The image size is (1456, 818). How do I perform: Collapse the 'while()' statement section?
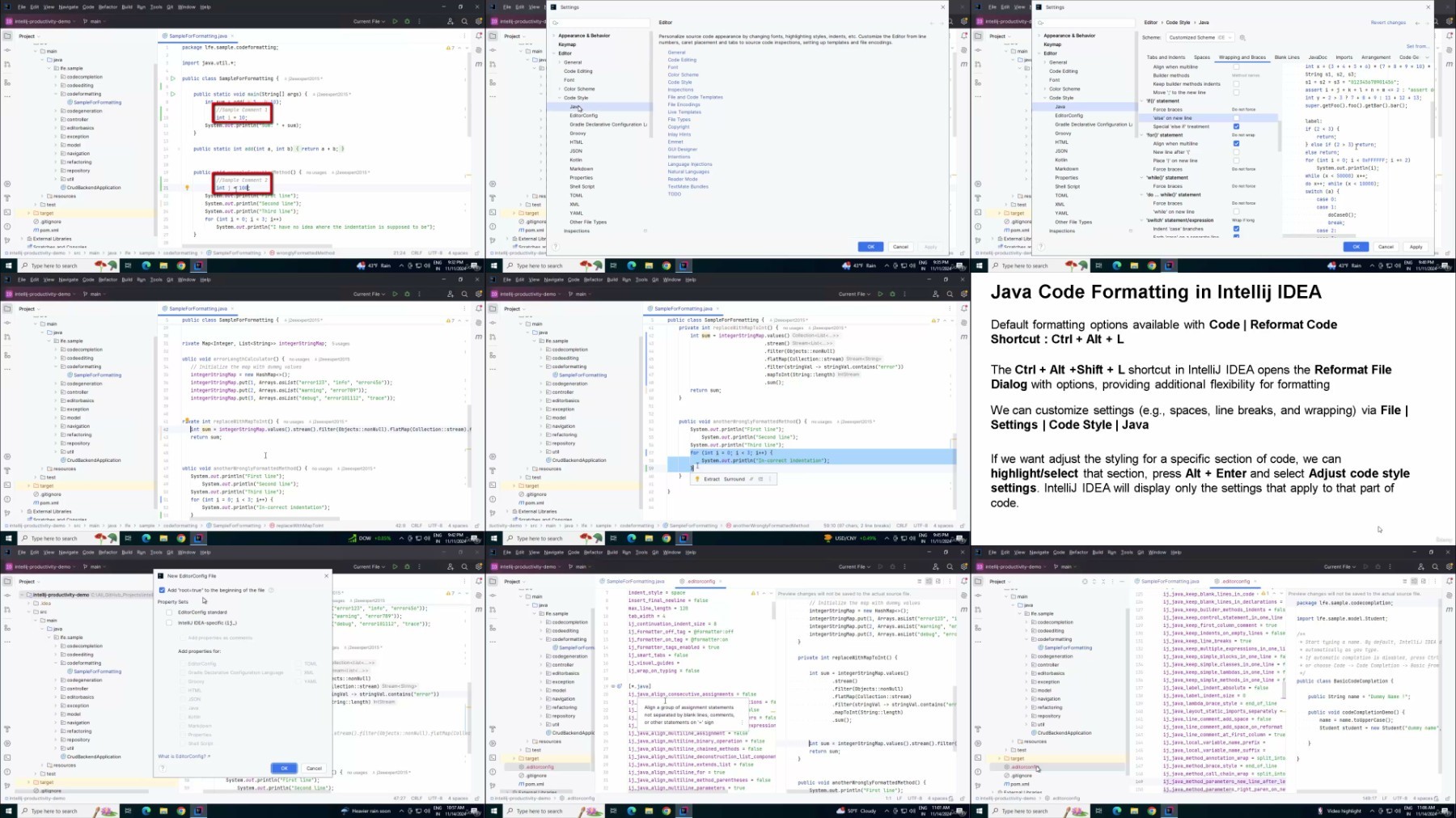[x=1142, y=177]
